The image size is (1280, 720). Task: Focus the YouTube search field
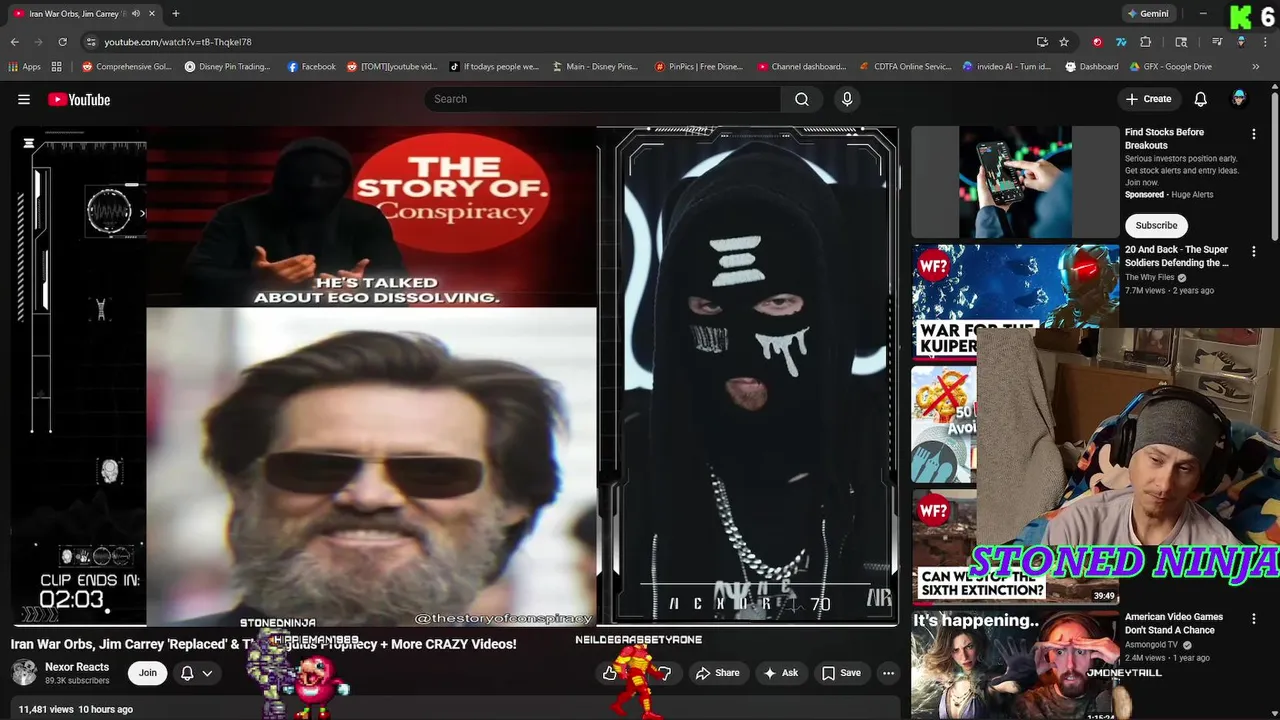tap(603, 99)
